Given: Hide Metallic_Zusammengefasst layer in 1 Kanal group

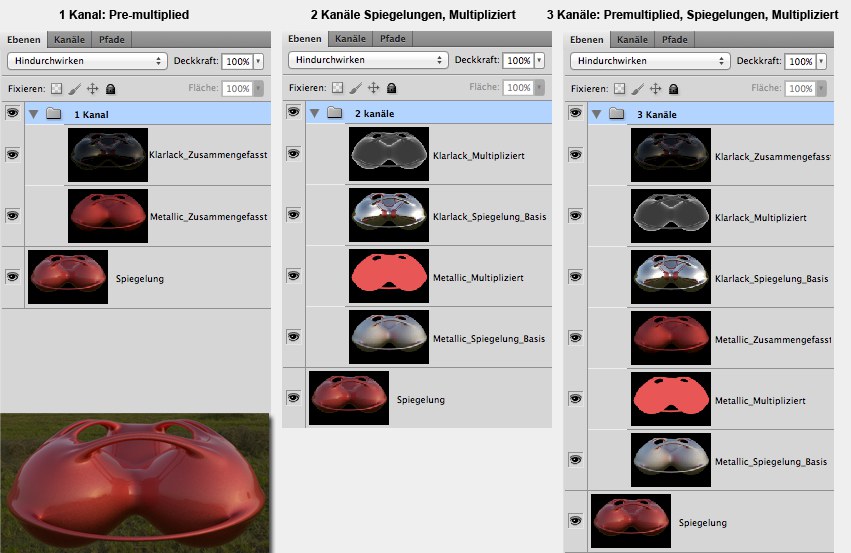Looking at the screenshot, I should coord(13,215).
